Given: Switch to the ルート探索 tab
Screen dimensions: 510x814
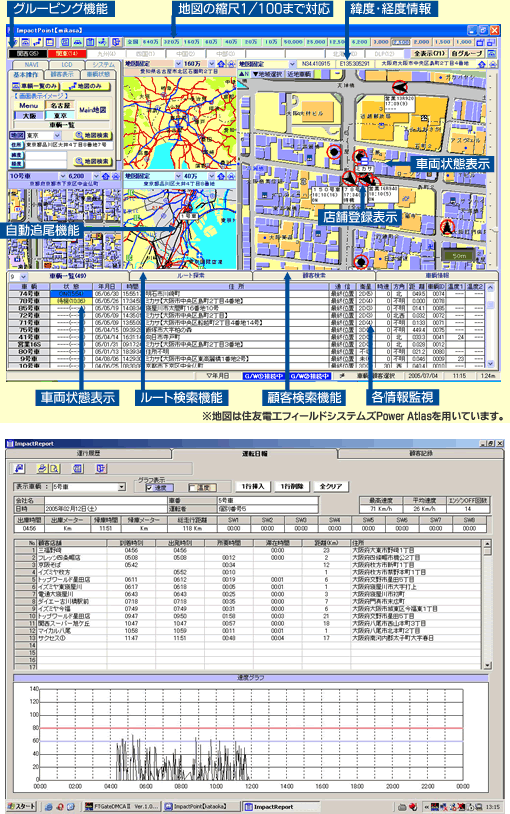Looking at the screenshot, I should tap(191, 276).
